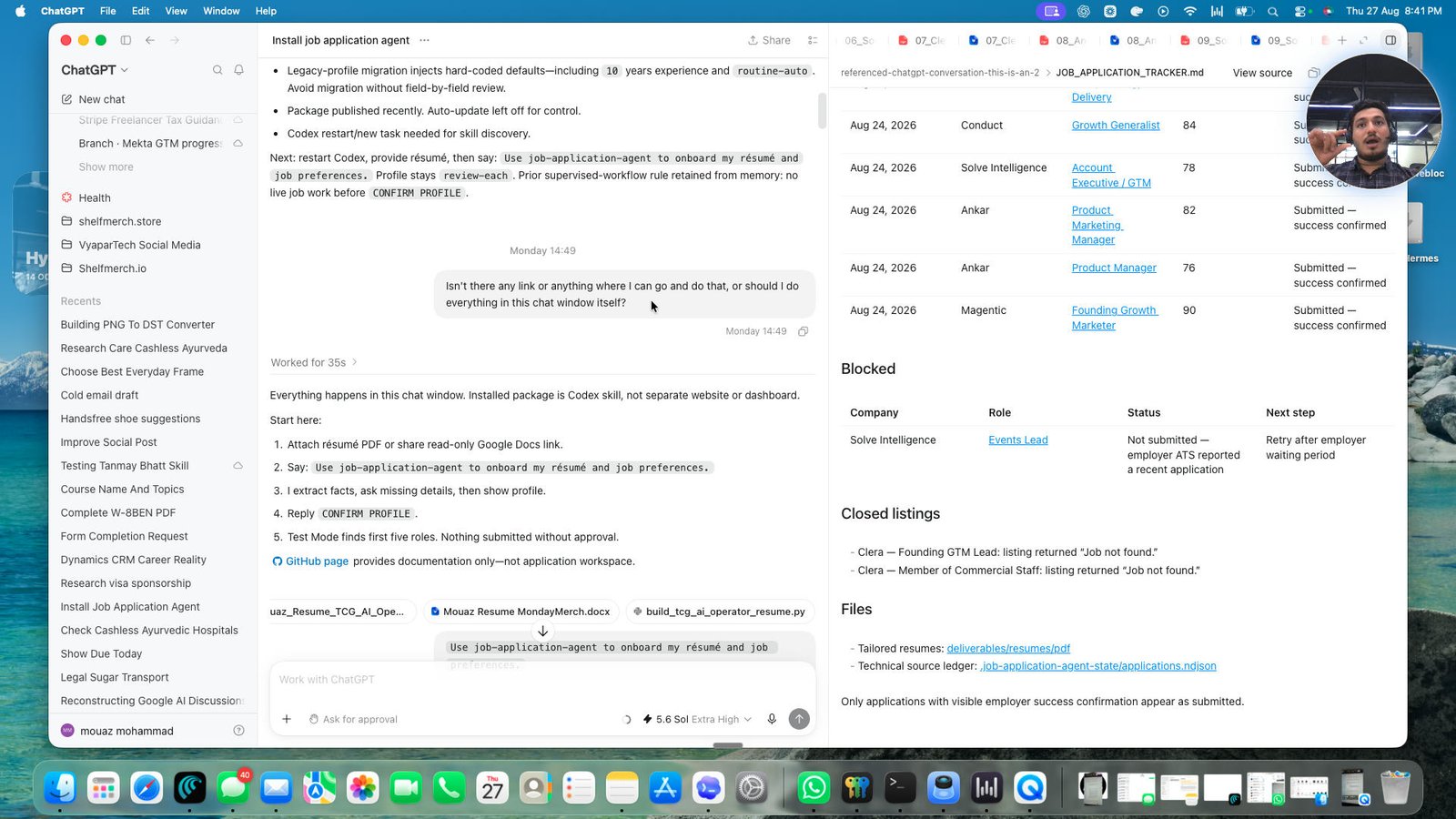
Task: Open the Events Lead role link
Action: [x=1017, y=440]
